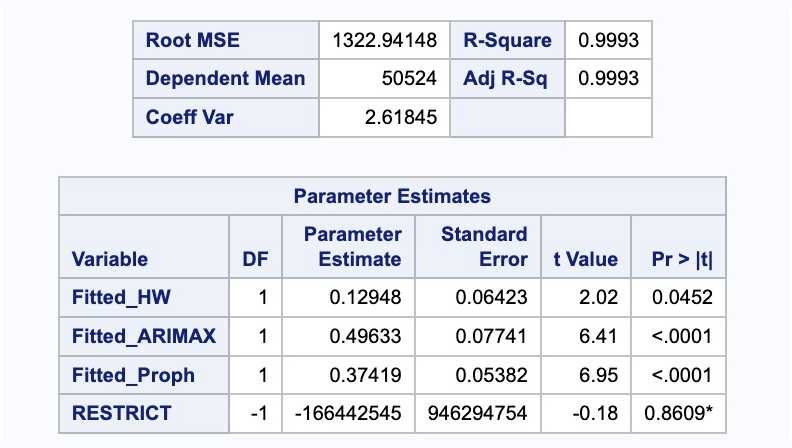Click the Parameter Estimates table title
Image resolution: width=792 pixels, height=448 pixels.
coord(391,196)
